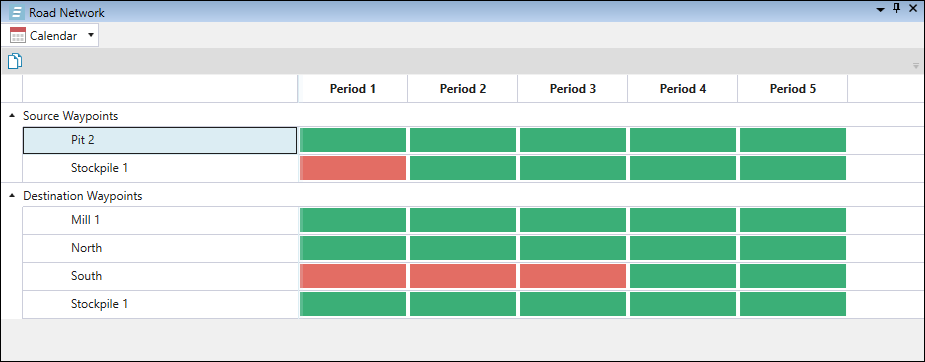Toggle South availability in Period 5
Image resolution: width=925 pixels, height=362 pixels.
(793, 276)
